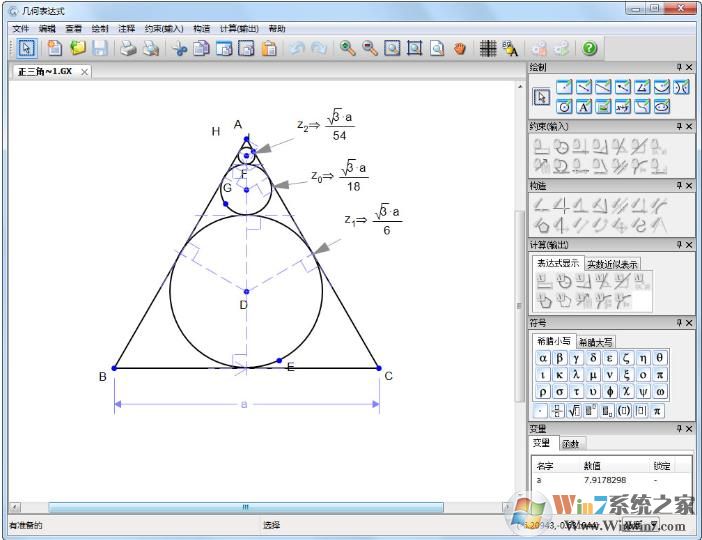Switch to the 实数近似表示 tab
The width and height of the screenshot is (702, 540).
click(x=612, y=264)
